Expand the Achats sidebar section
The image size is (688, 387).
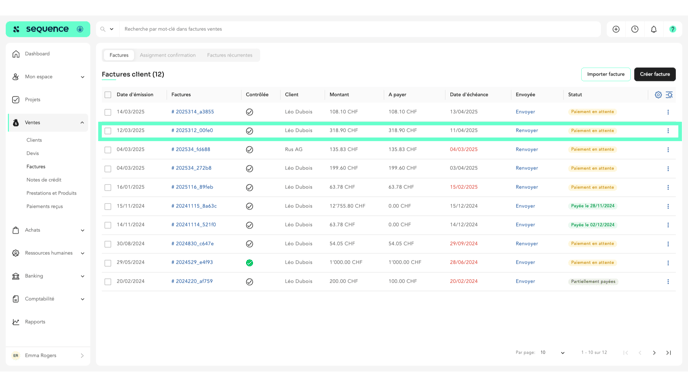click(x=48, y=230)
